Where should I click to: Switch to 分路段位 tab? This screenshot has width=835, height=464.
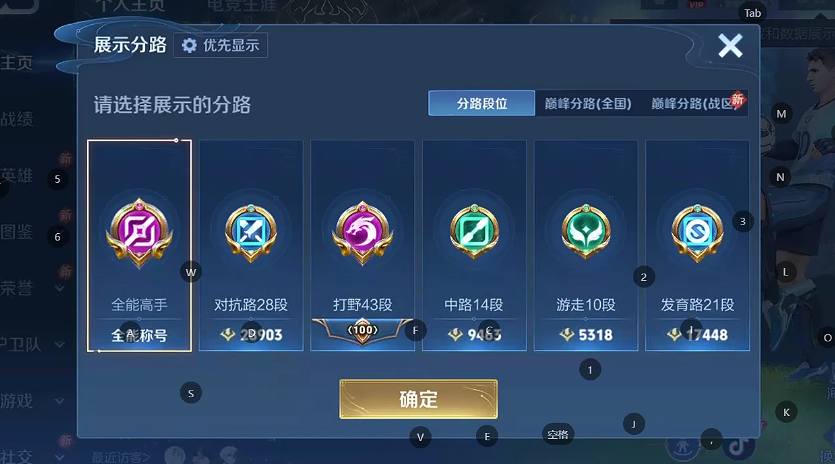[x=481, y=103]
